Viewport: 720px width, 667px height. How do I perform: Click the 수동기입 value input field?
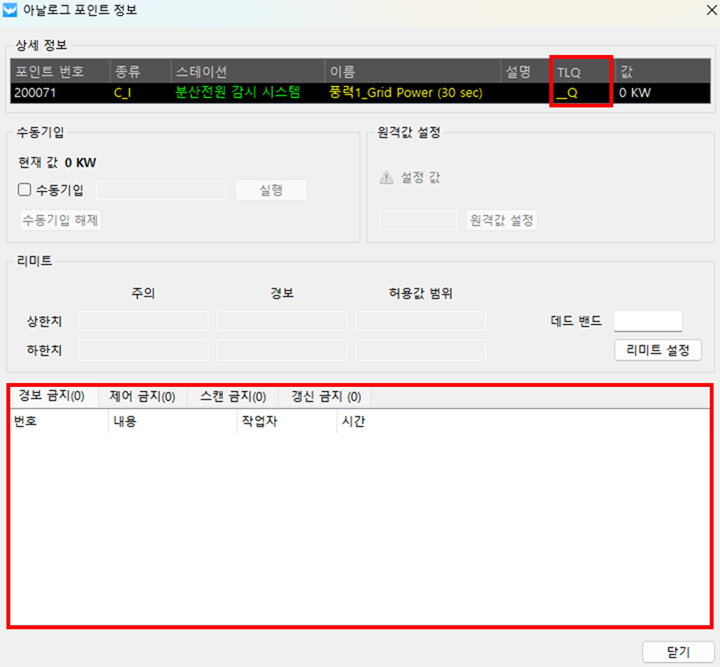click(161, 190)
